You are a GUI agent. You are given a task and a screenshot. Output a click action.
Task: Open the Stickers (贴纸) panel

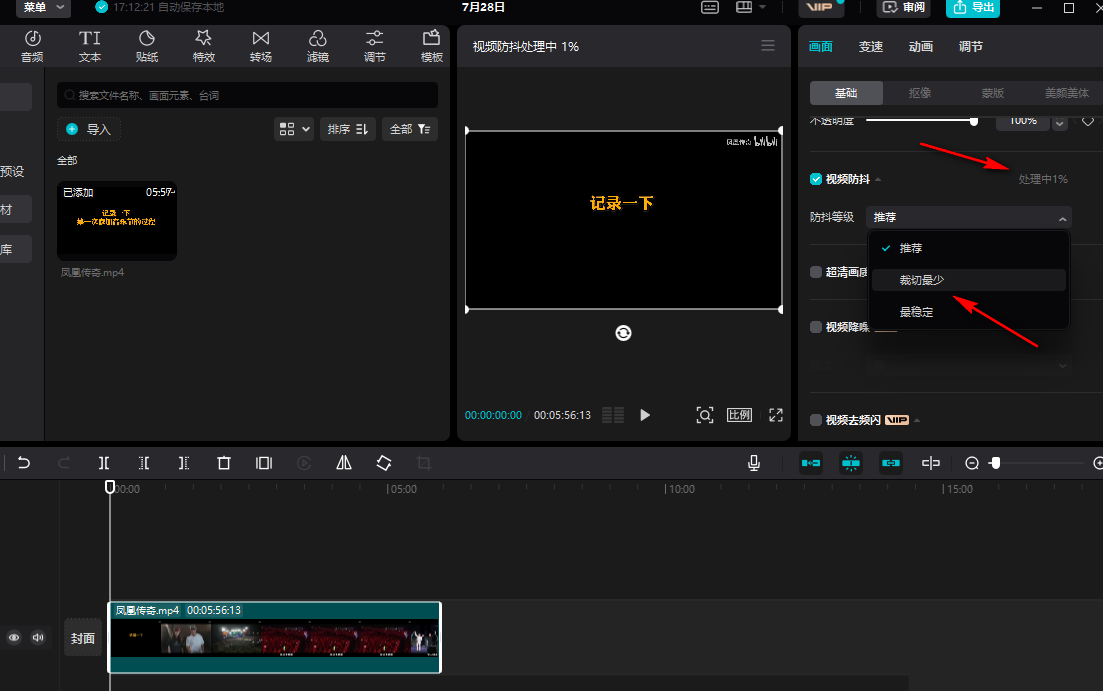pyautogui.click(x=147, y=46)
